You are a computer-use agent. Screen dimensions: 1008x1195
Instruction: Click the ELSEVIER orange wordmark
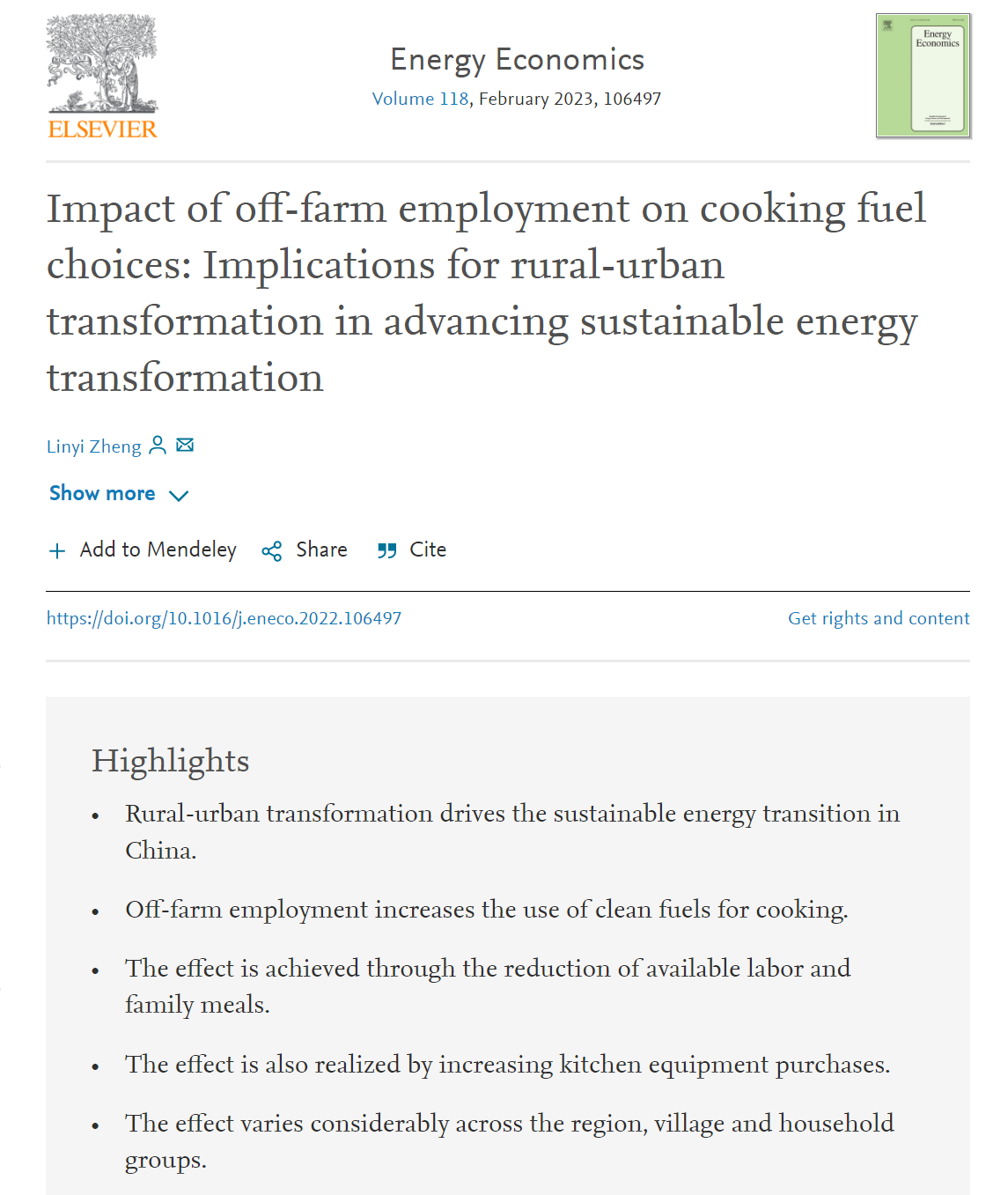click(x=102, y=129)
